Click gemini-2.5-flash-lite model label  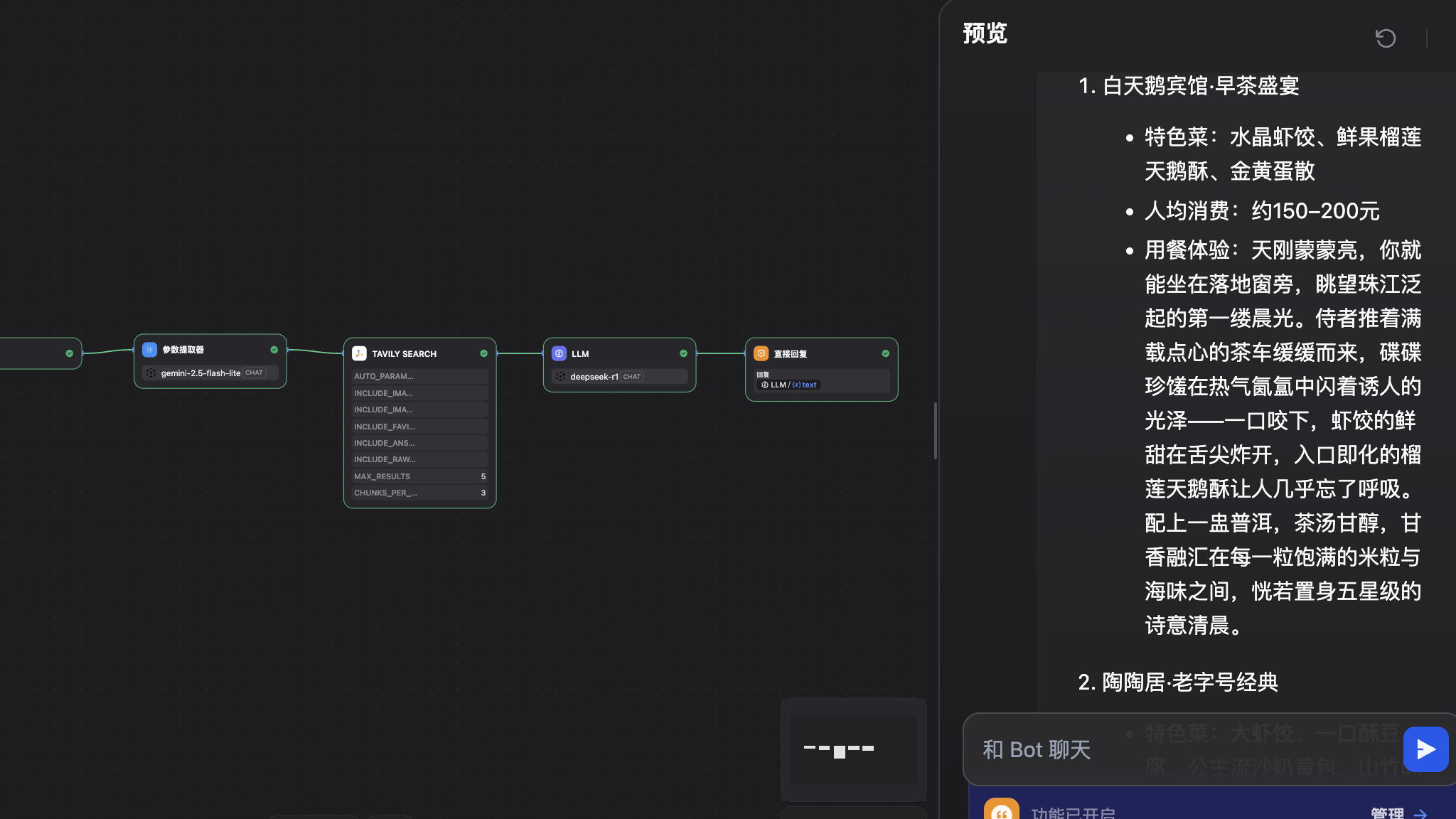(200, 373)
